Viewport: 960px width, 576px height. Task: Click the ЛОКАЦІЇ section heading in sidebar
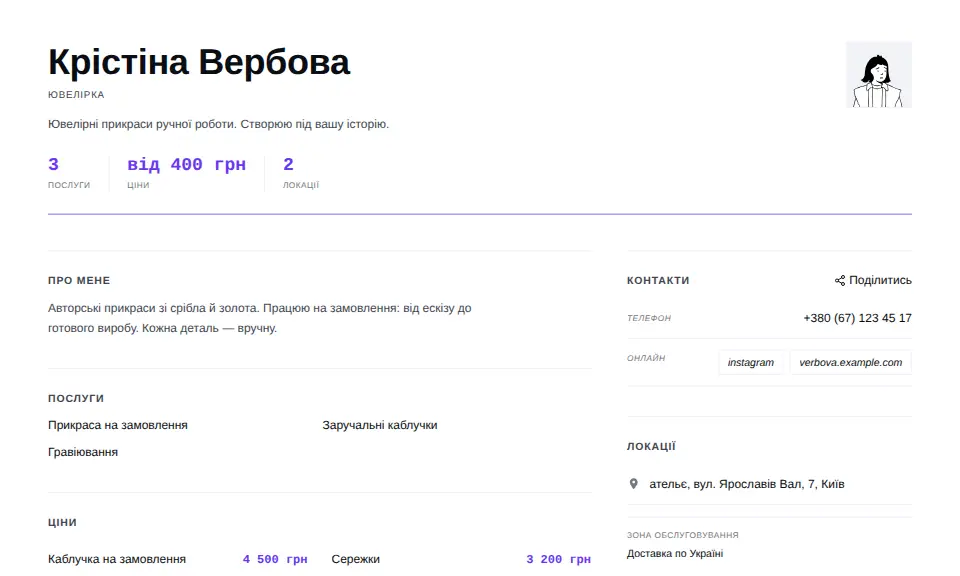651,446
